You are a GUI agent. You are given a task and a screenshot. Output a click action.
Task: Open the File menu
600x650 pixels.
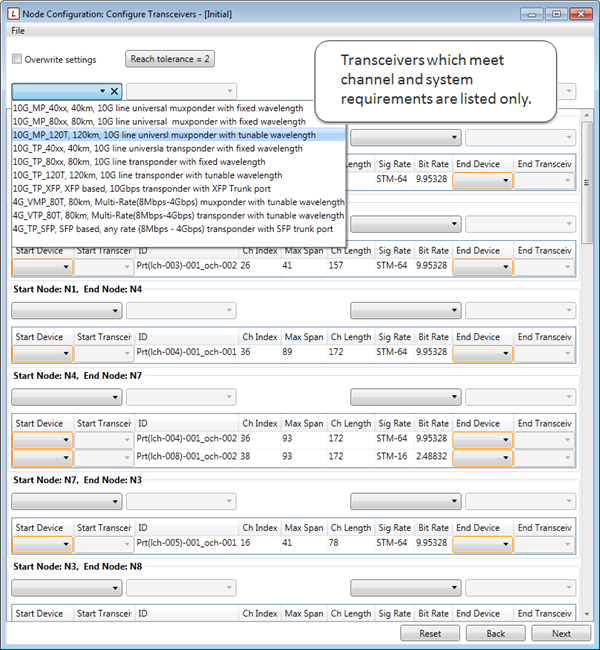coord(18,31)
